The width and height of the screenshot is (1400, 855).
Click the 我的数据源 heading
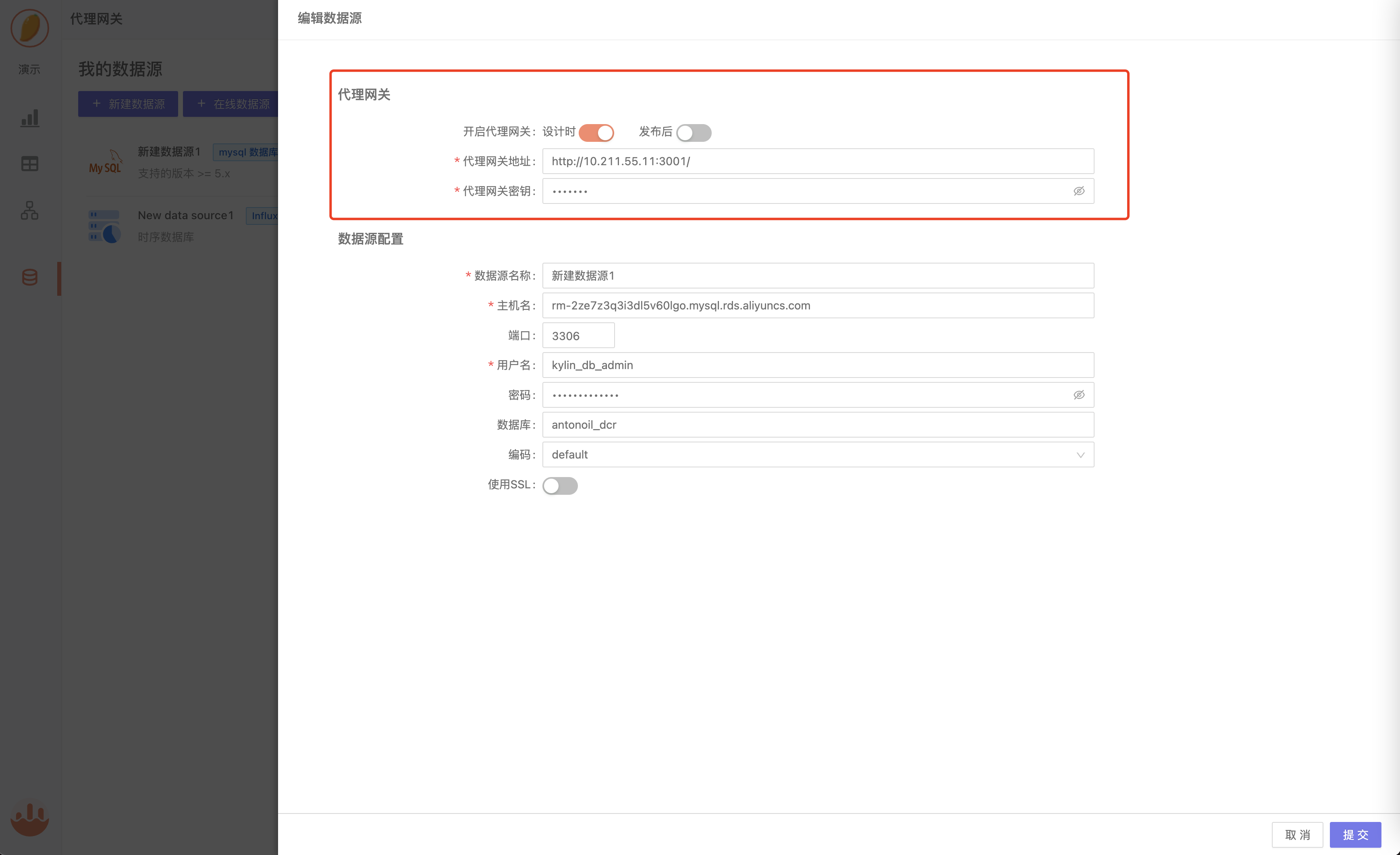120,69
